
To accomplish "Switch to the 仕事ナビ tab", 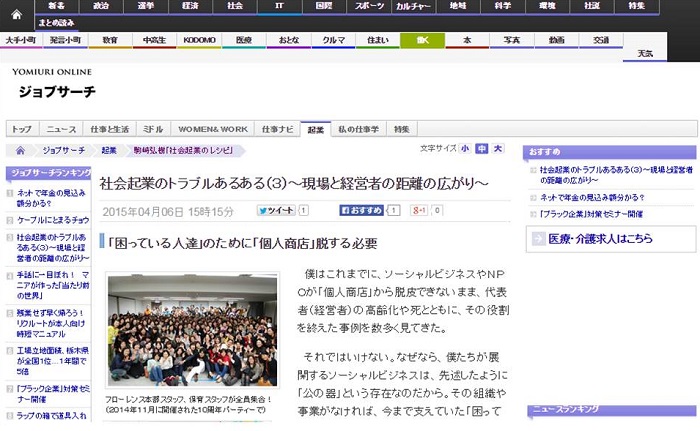I will coord(277,130).
